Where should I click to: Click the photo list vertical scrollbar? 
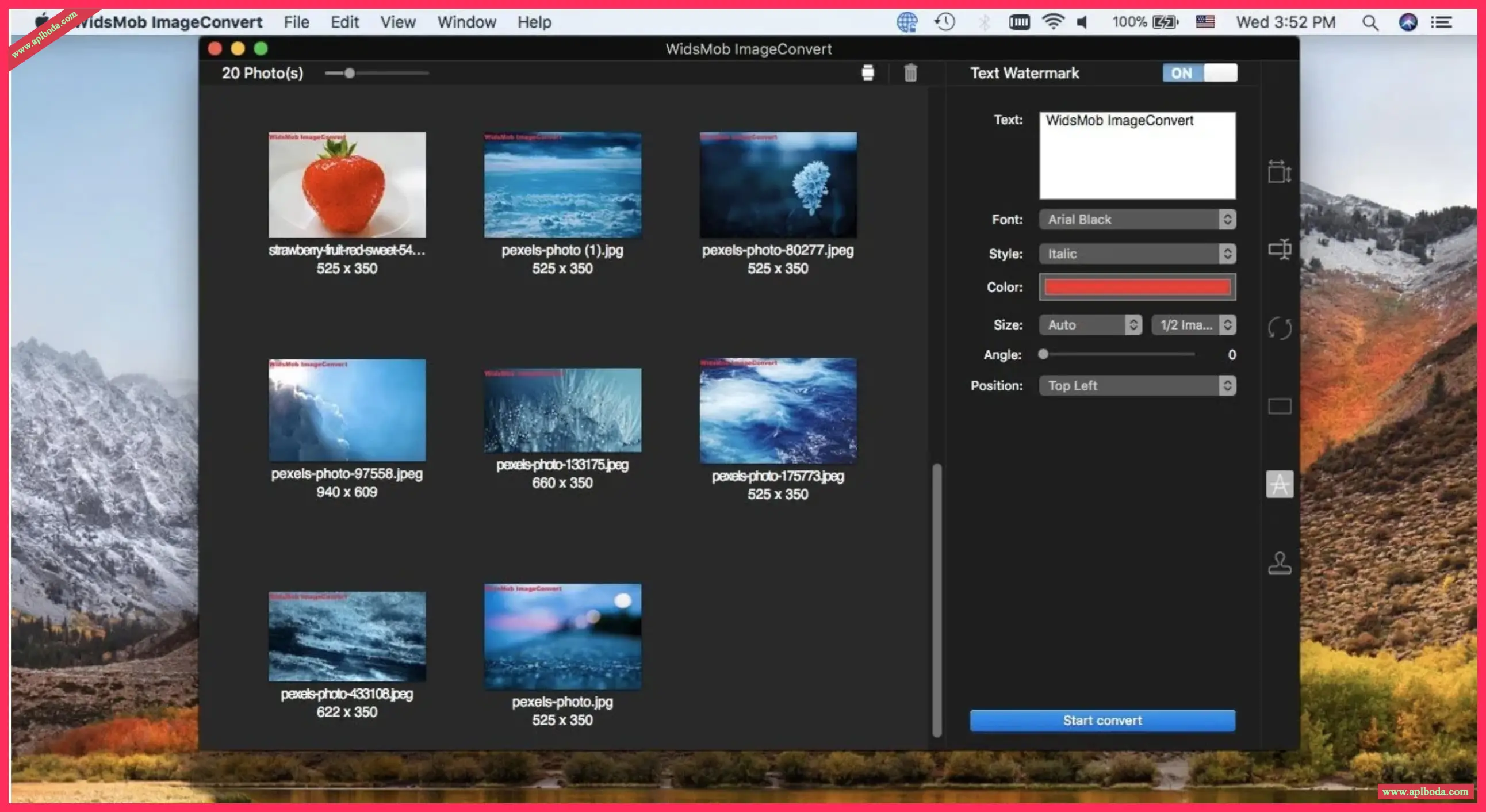coord(937,600)
